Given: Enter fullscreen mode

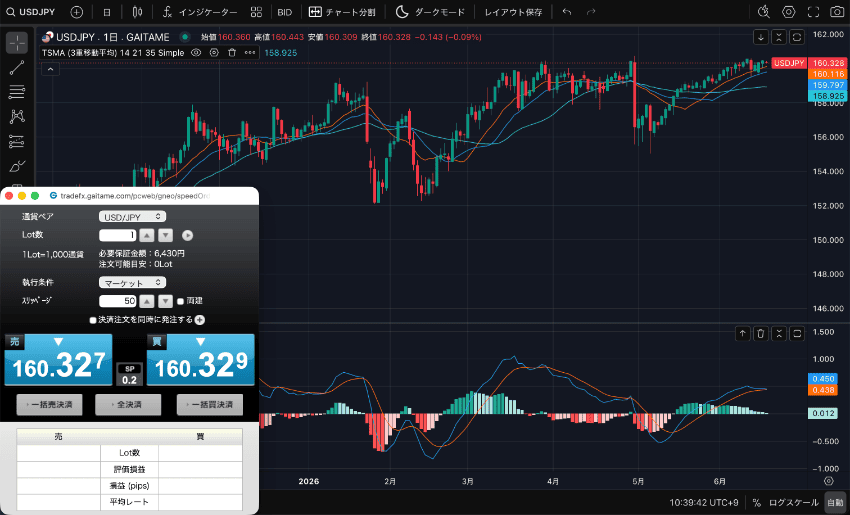Looking at the screenshot, I should [x=813, y=12].
